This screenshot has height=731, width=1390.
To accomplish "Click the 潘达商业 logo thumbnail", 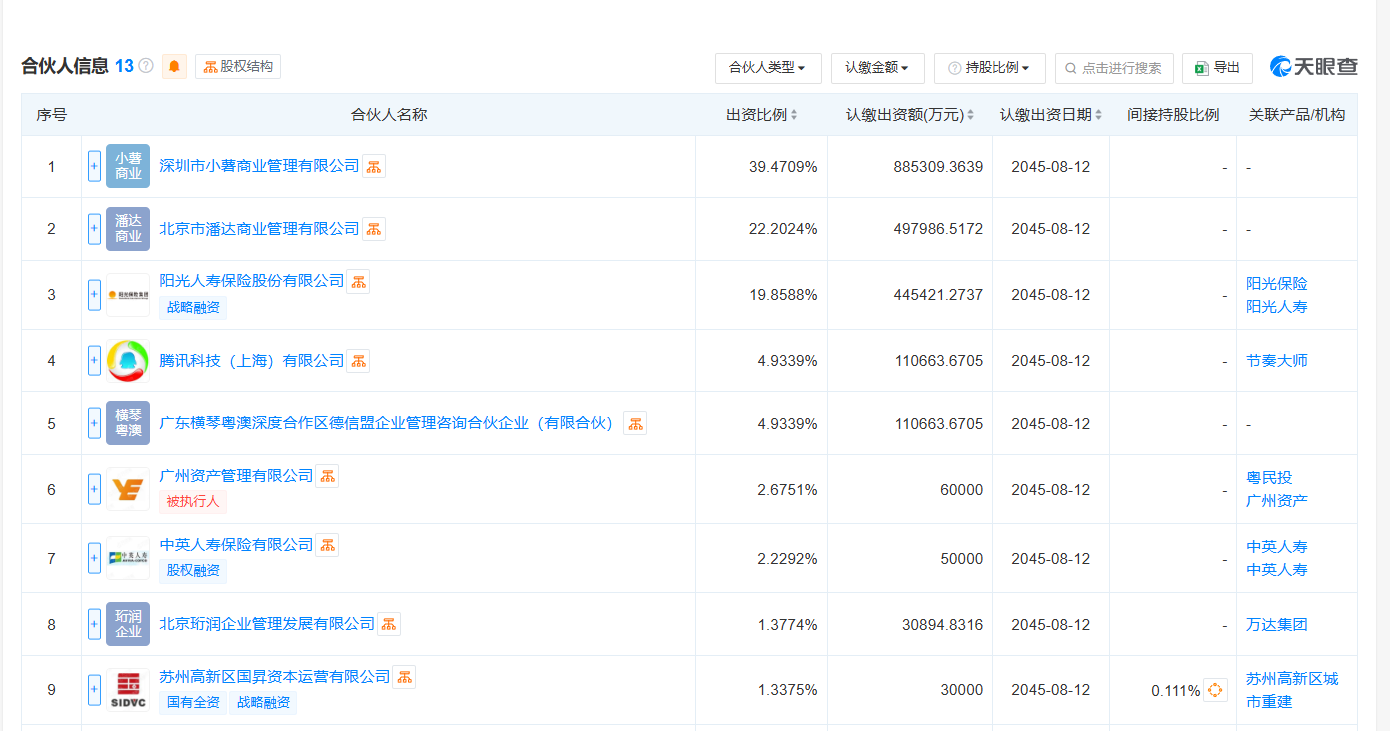I will tap(128, 229).
